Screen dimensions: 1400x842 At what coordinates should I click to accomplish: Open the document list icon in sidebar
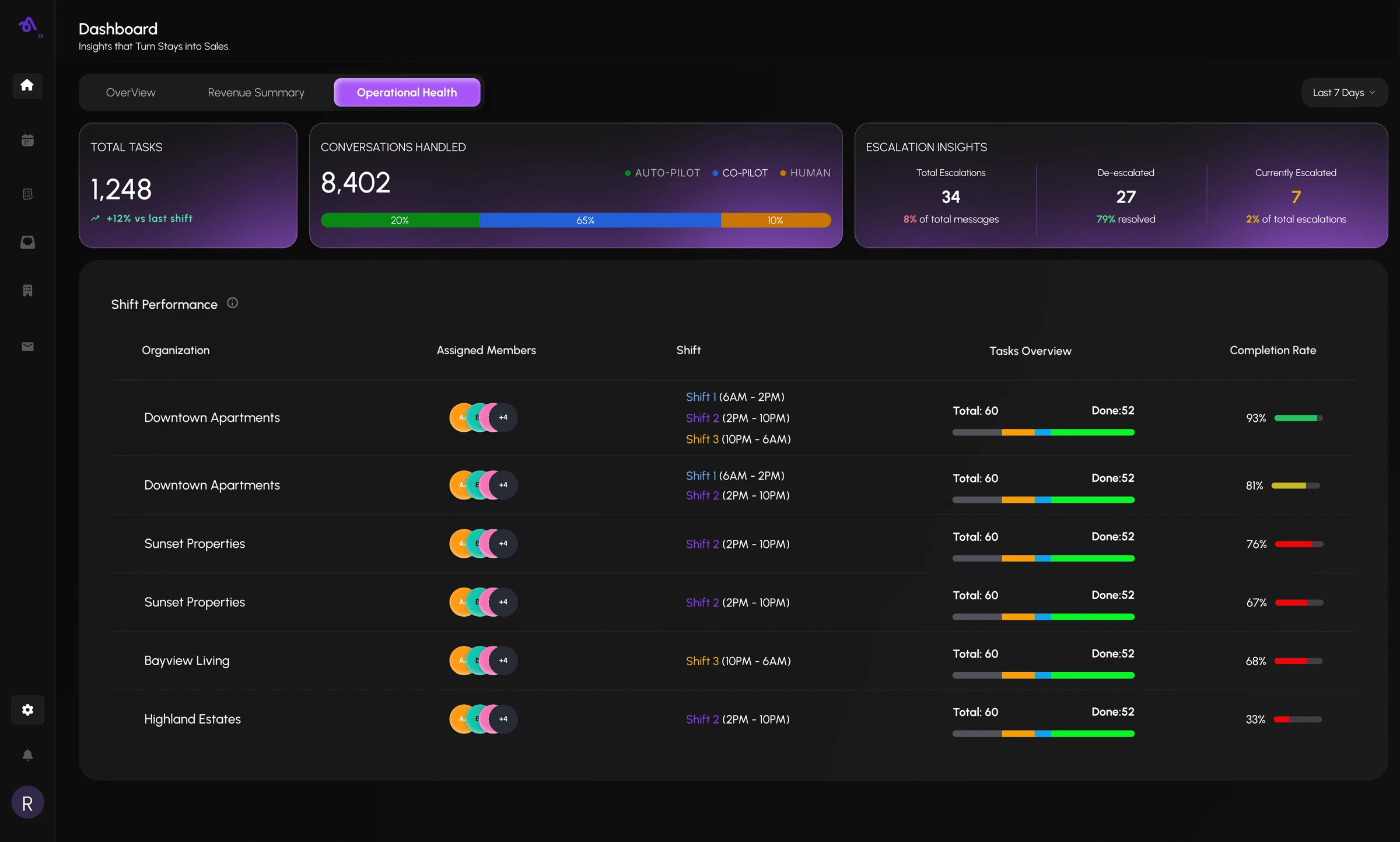coord(27,194)
